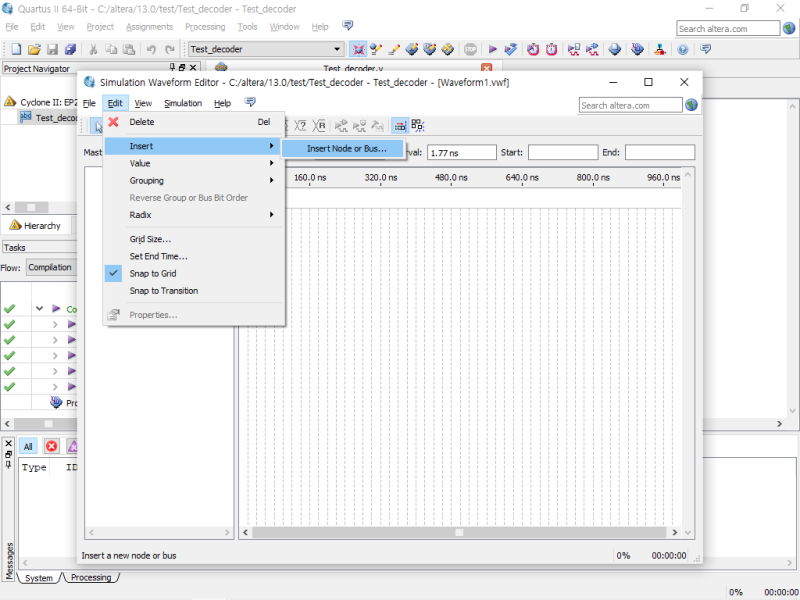Toggle the error filter in Messages panel
The image size is (800, 600).
51,446
